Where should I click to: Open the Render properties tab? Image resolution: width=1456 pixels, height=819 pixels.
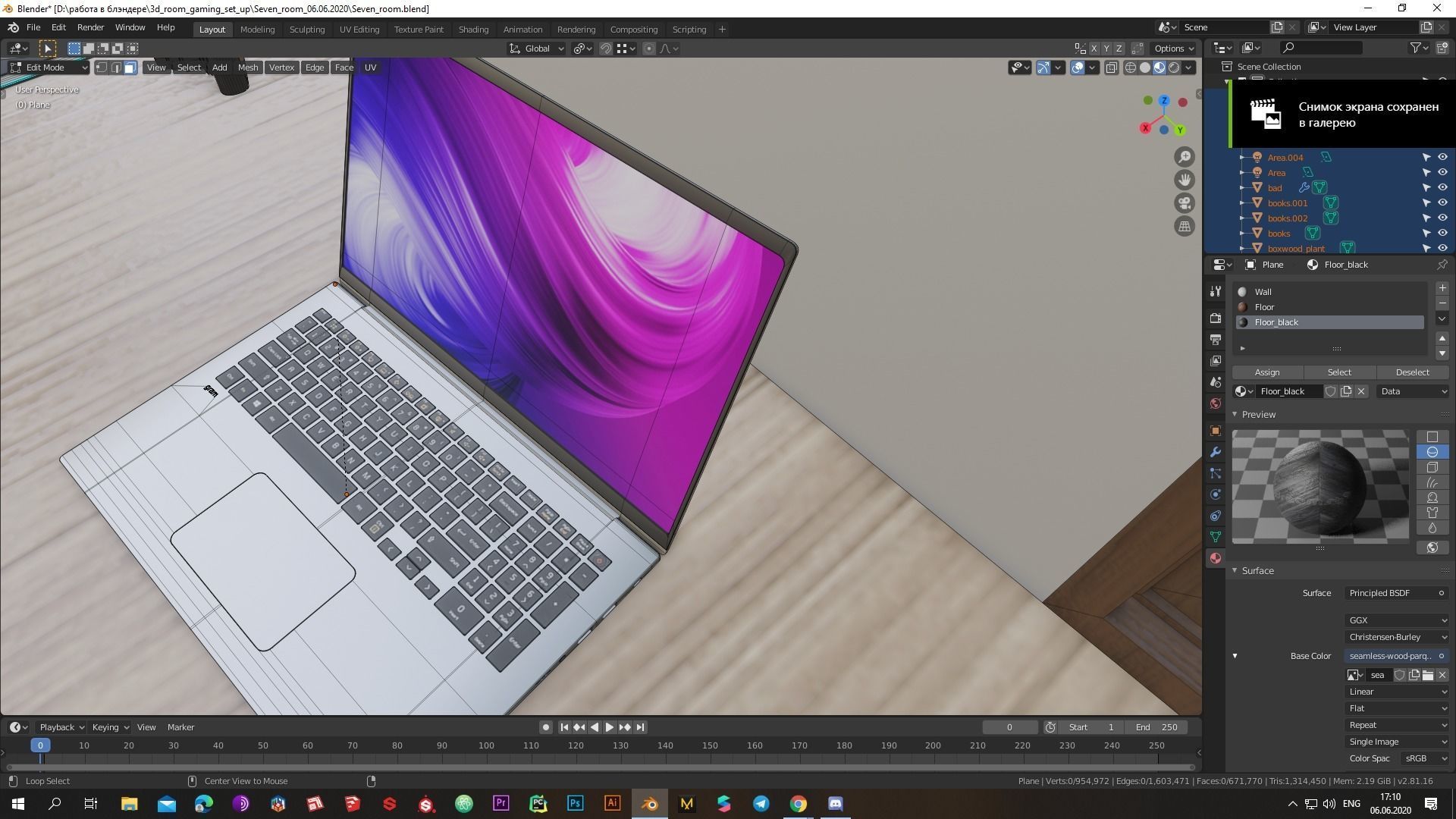tap(1216, 318)
